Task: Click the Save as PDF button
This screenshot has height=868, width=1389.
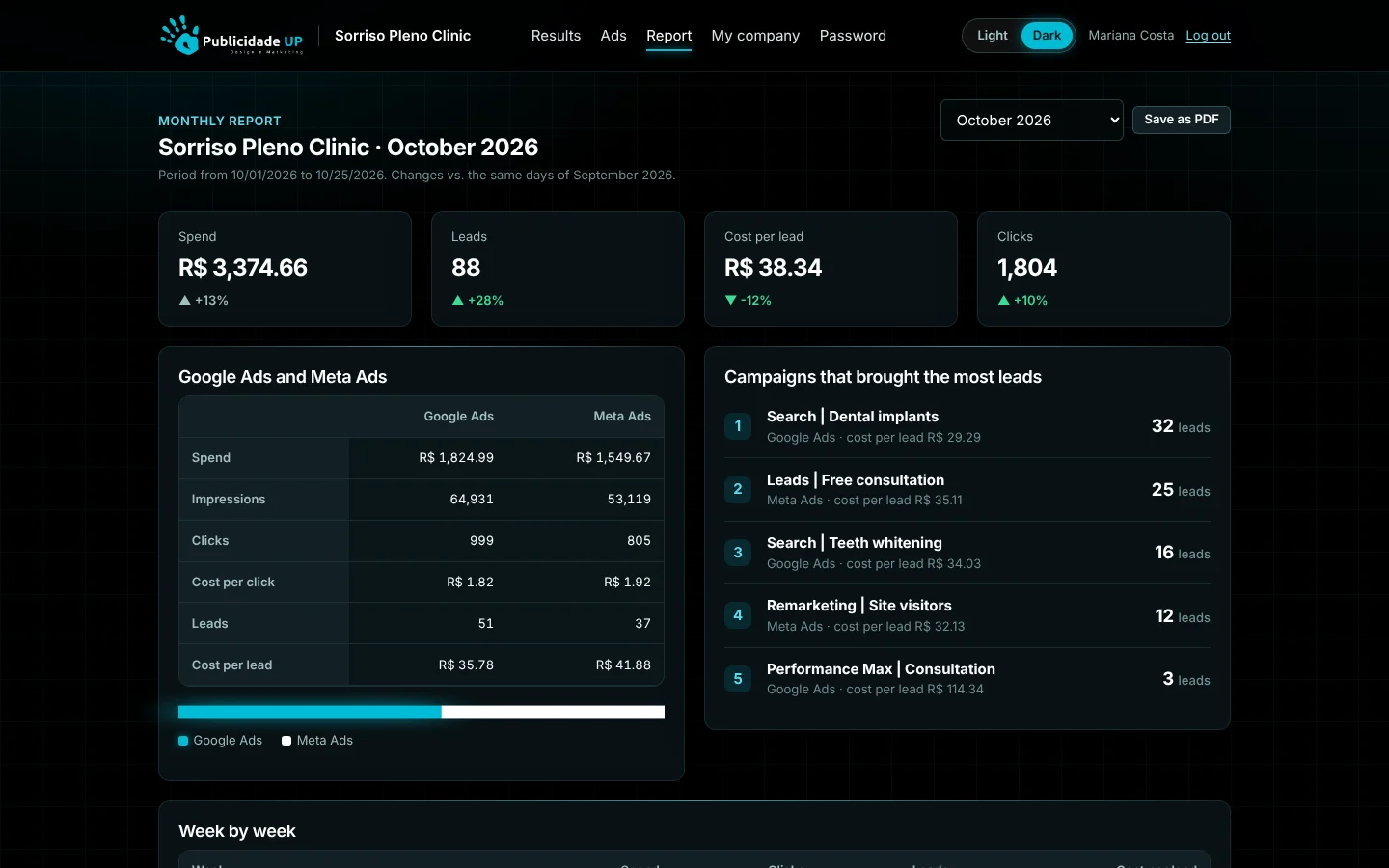Action: [x=1182, y=120]
